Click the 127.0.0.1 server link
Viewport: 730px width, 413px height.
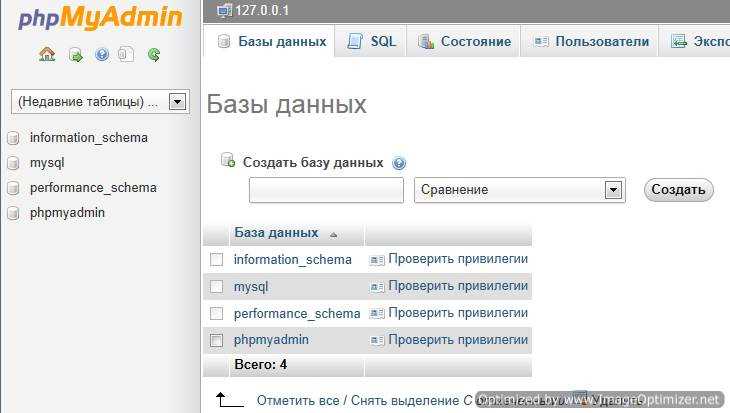(262, 10)
